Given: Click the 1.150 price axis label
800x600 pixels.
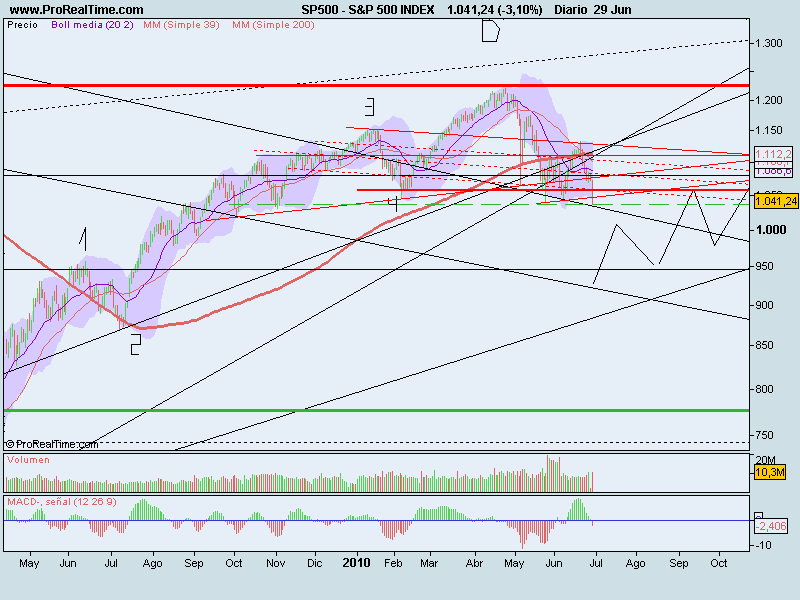Looking at the screenshot, I should point(769,131).
